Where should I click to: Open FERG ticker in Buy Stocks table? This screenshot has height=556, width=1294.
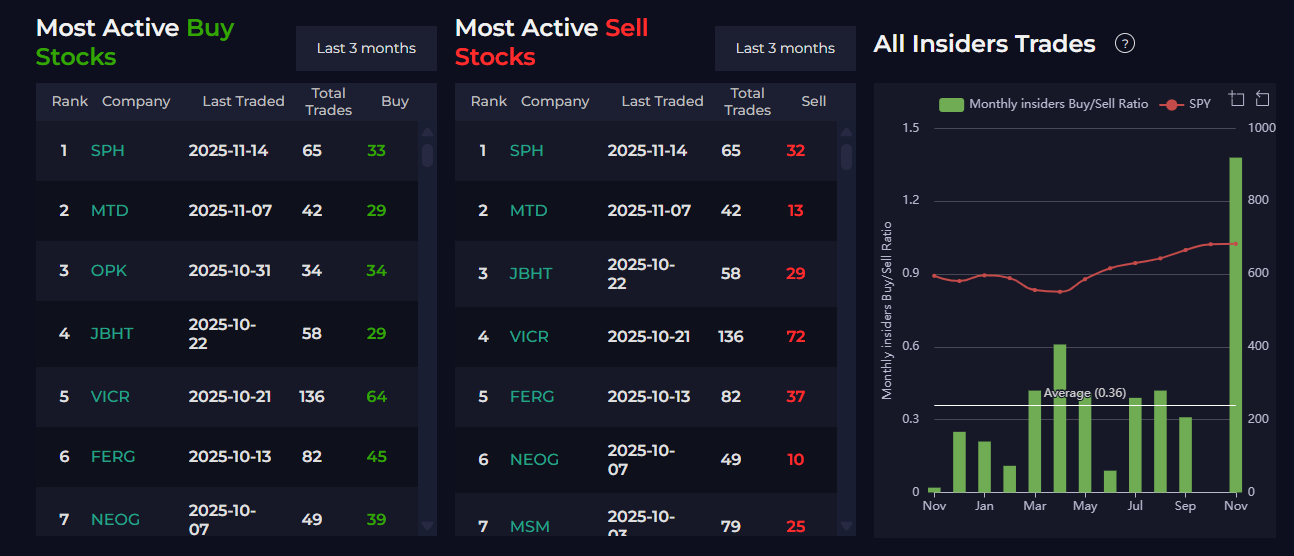click(x=112, y=457)
